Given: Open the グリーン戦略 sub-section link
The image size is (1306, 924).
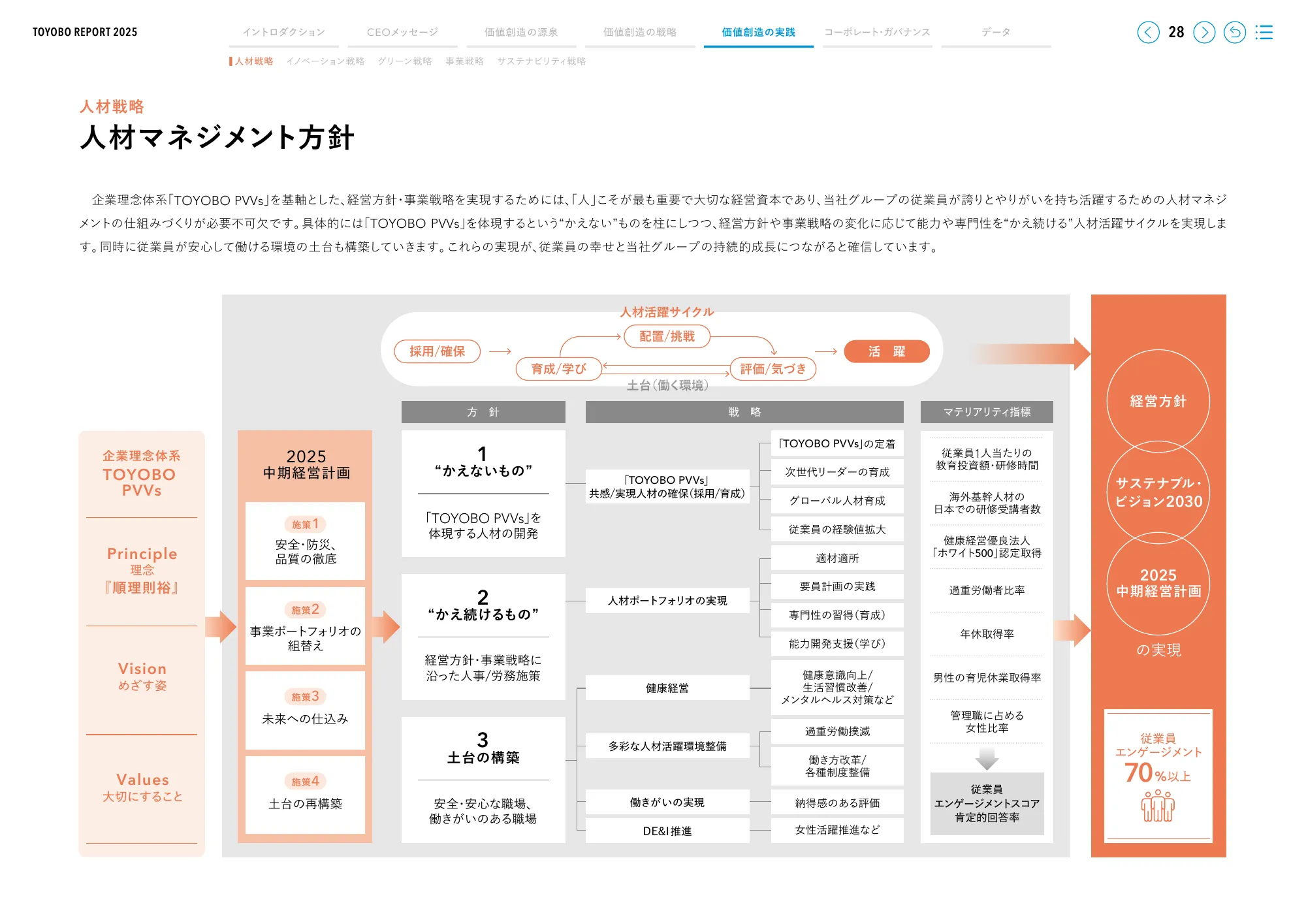Looking at the screenshot, I should 405,61.
